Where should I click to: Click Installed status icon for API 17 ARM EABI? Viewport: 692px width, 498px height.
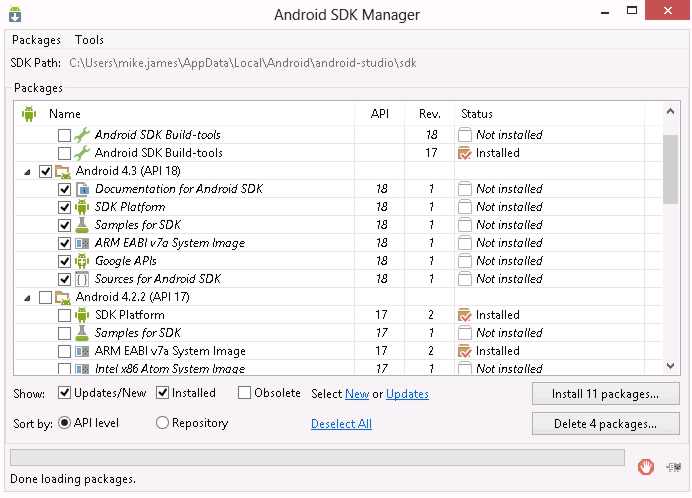pos(465,351)
